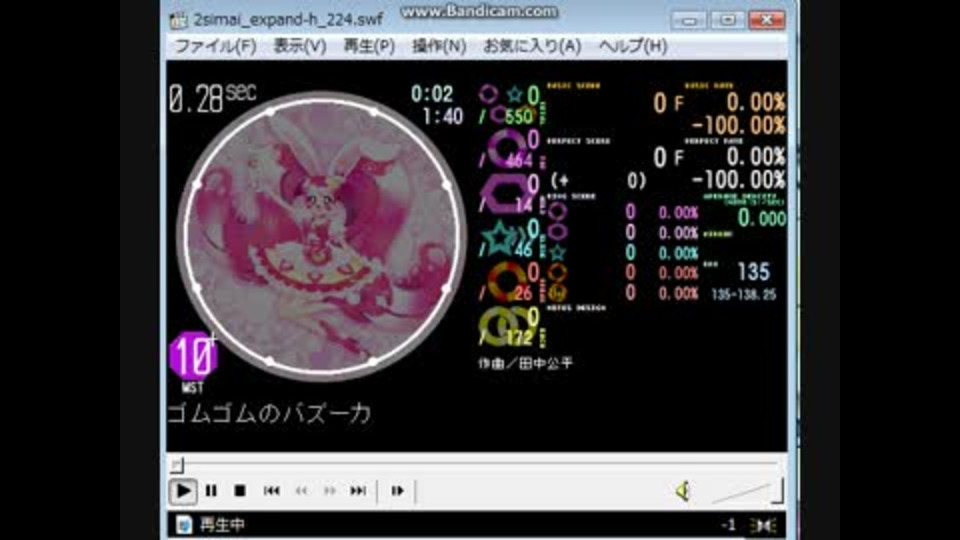960x540 pixels.
Task: Click the 再生中 status text
Action: tap(222, 525)
